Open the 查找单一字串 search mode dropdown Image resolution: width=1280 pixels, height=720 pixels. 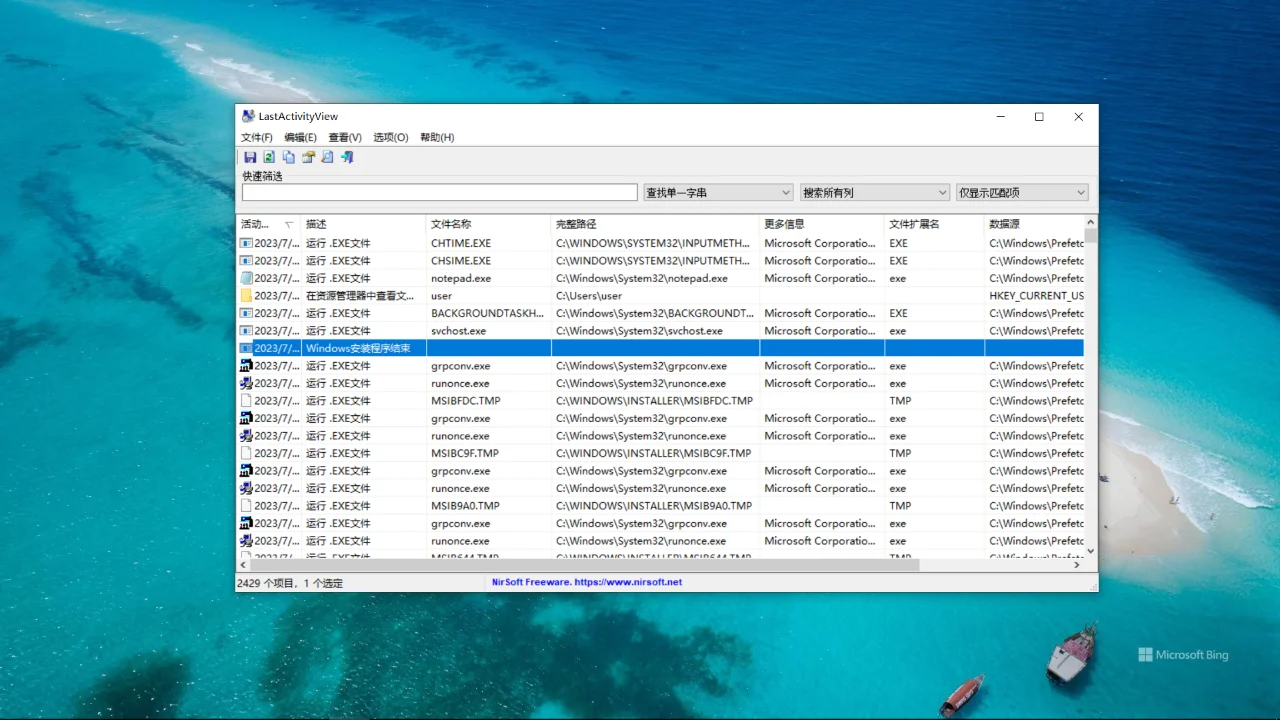(719, 192)
